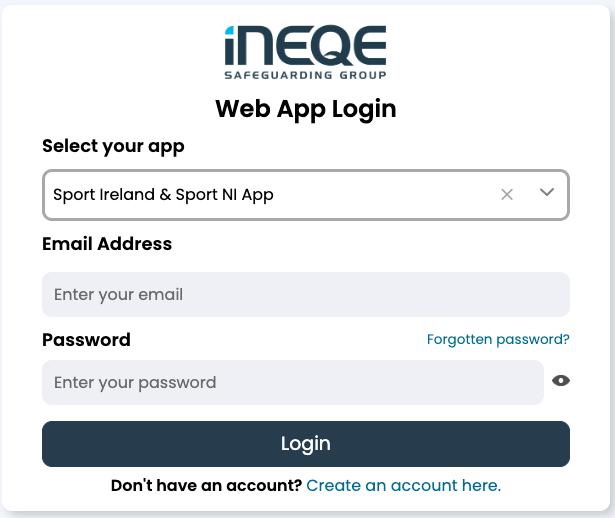Click the 'Email Address' field label
The height and width of the screenshot is (518, 615).
107,244
